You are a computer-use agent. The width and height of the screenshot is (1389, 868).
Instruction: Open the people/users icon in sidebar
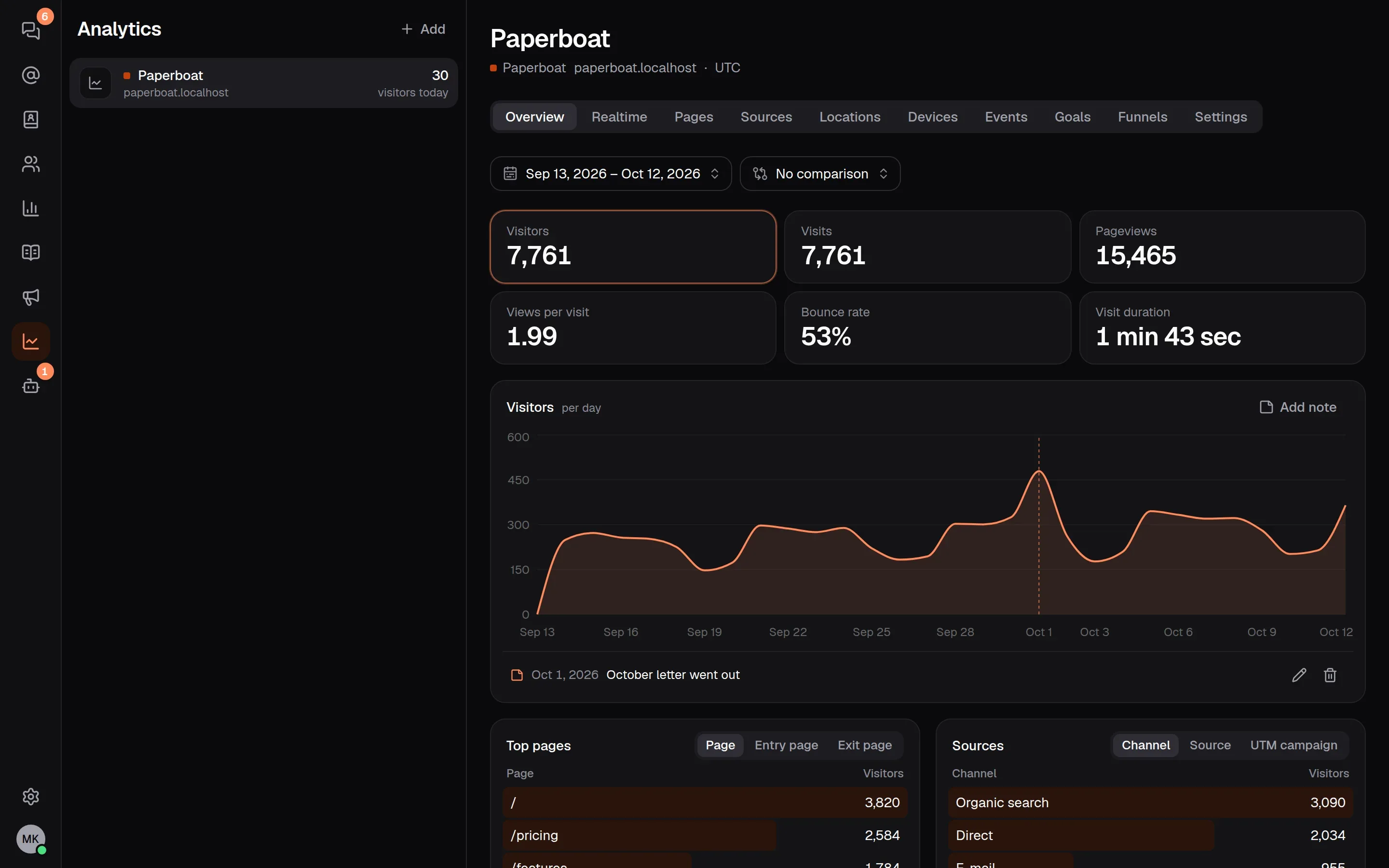30,164
